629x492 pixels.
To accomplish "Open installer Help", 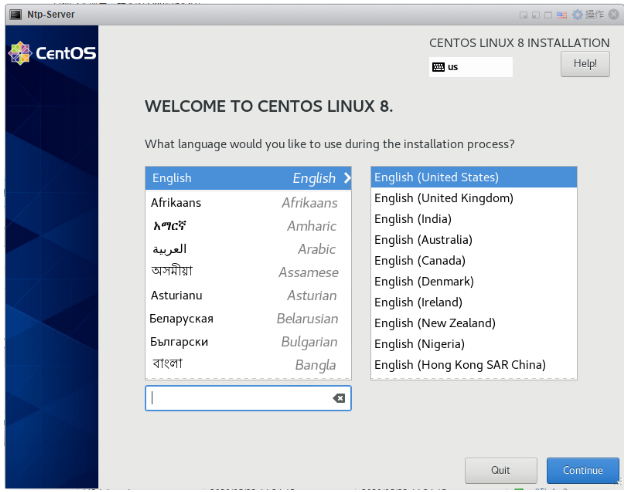I will tap(584, 63).
